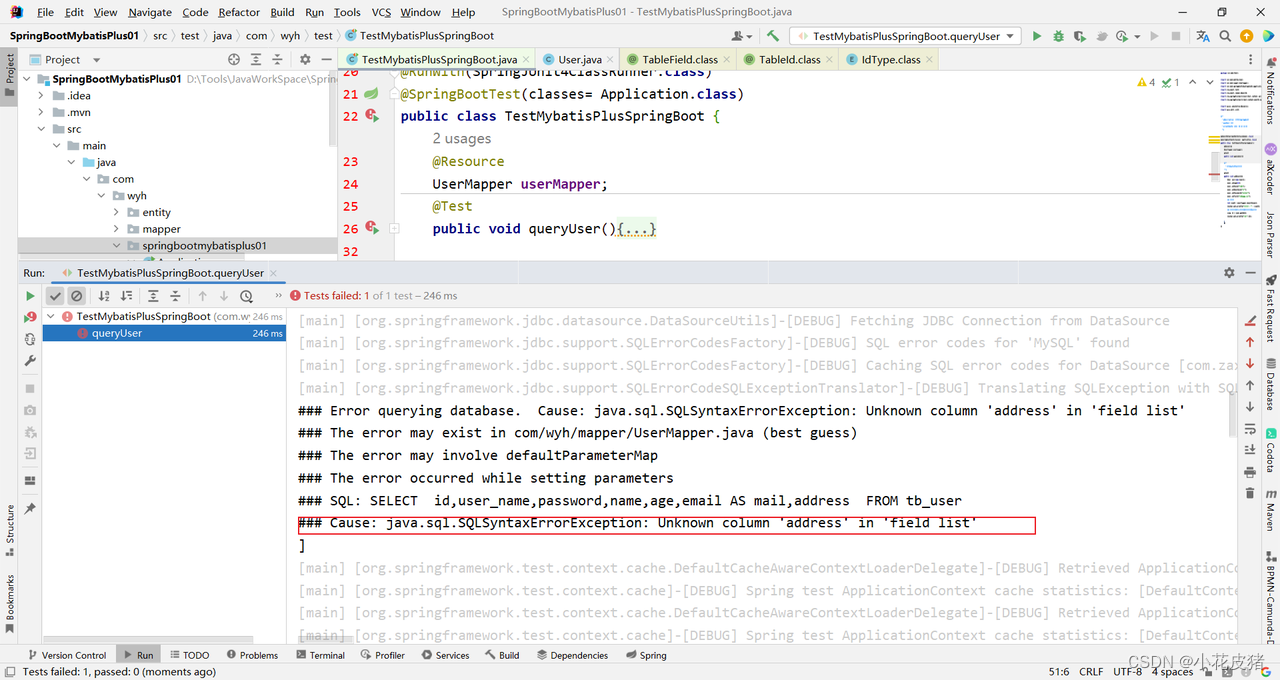Open the Run panel gear settings
Screen dimensions: 1280x680
click(1229, 273)
